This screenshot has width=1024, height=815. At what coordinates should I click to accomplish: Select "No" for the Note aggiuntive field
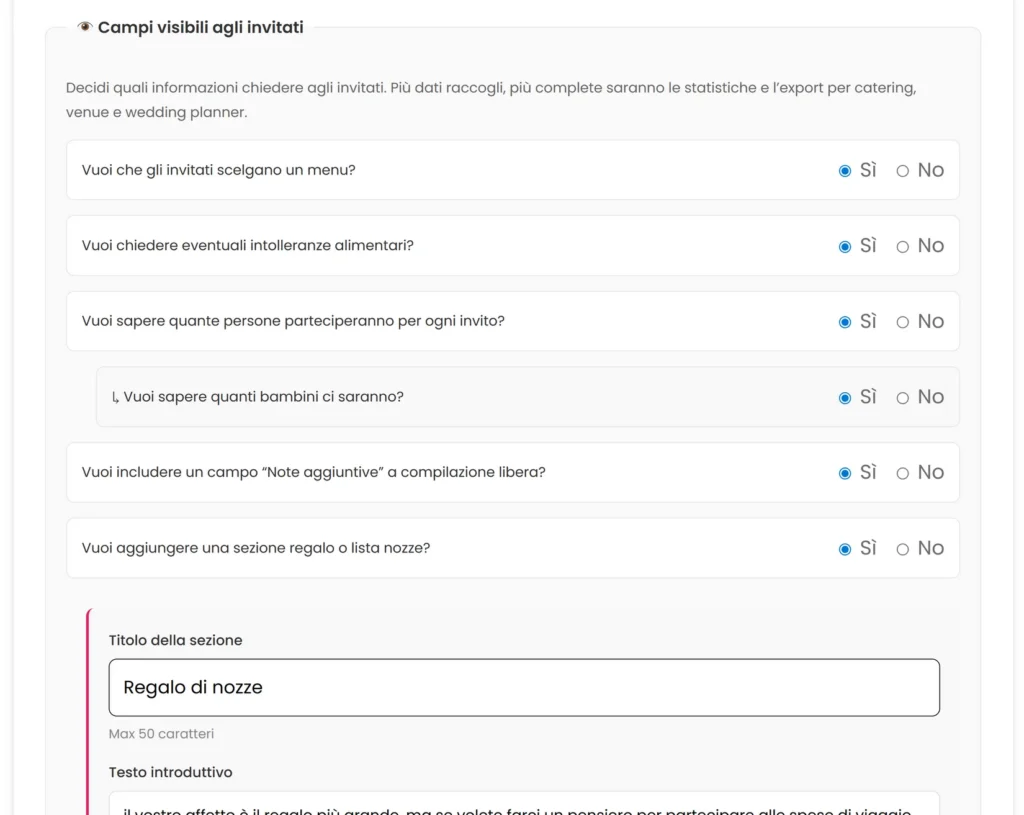(903, 472)
